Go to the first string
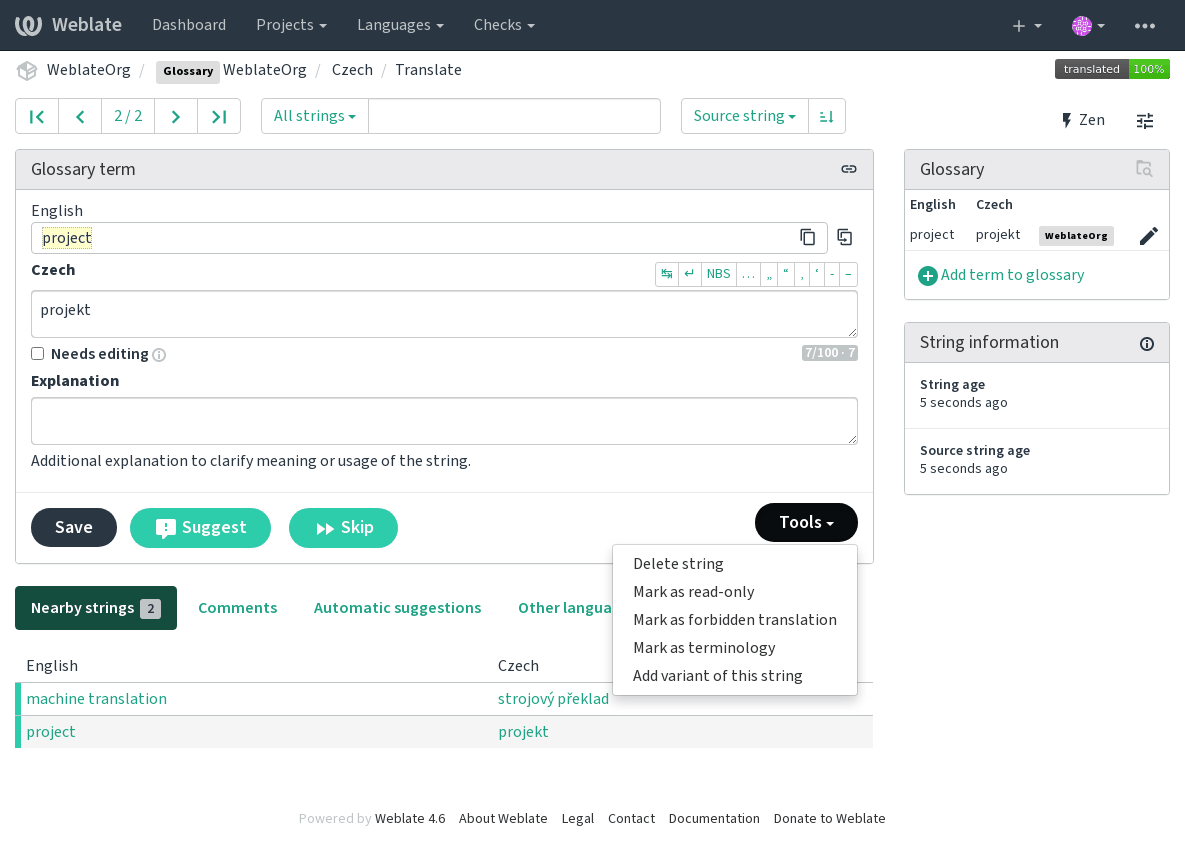This screenshot has width=1185, height=856. (37, 116)
